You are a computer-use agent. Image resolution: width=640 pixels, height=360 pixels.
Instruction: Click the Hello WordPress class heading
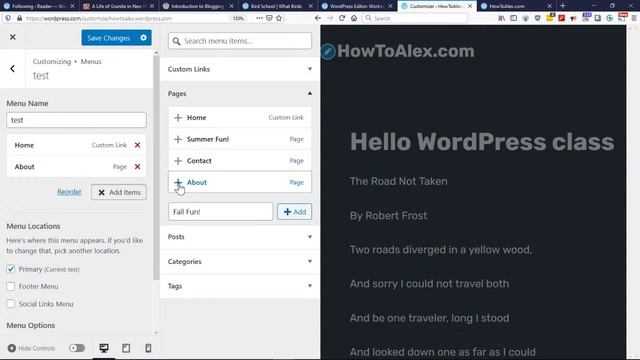pos(482,142)
